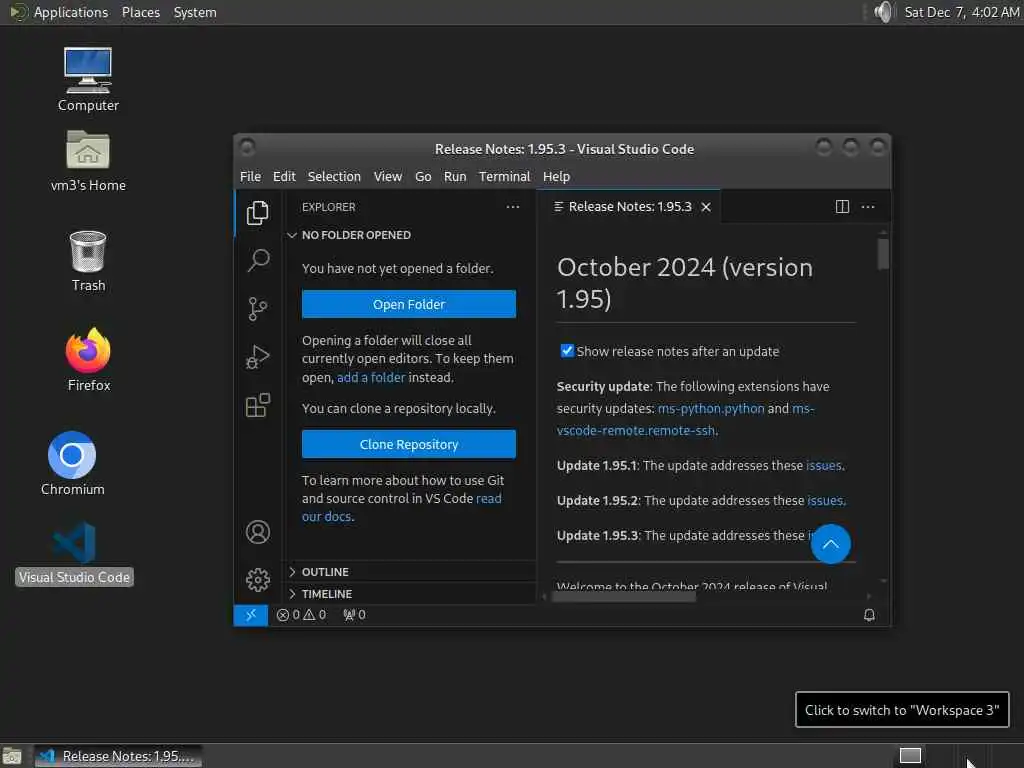Open the Manage gear icon

257,579
